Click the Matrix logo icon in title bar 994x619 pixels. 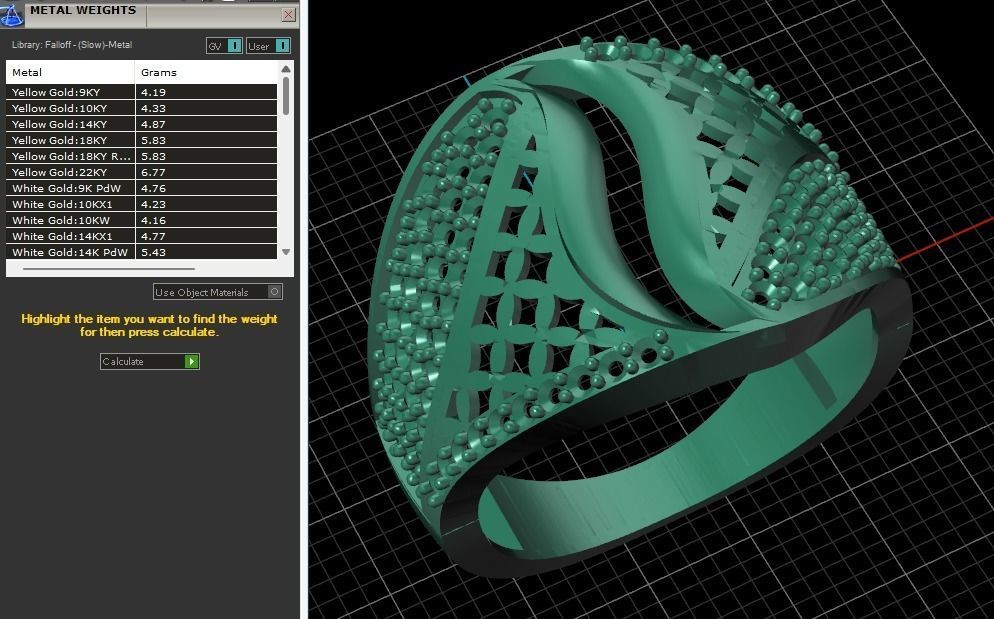tap(11, 14)
